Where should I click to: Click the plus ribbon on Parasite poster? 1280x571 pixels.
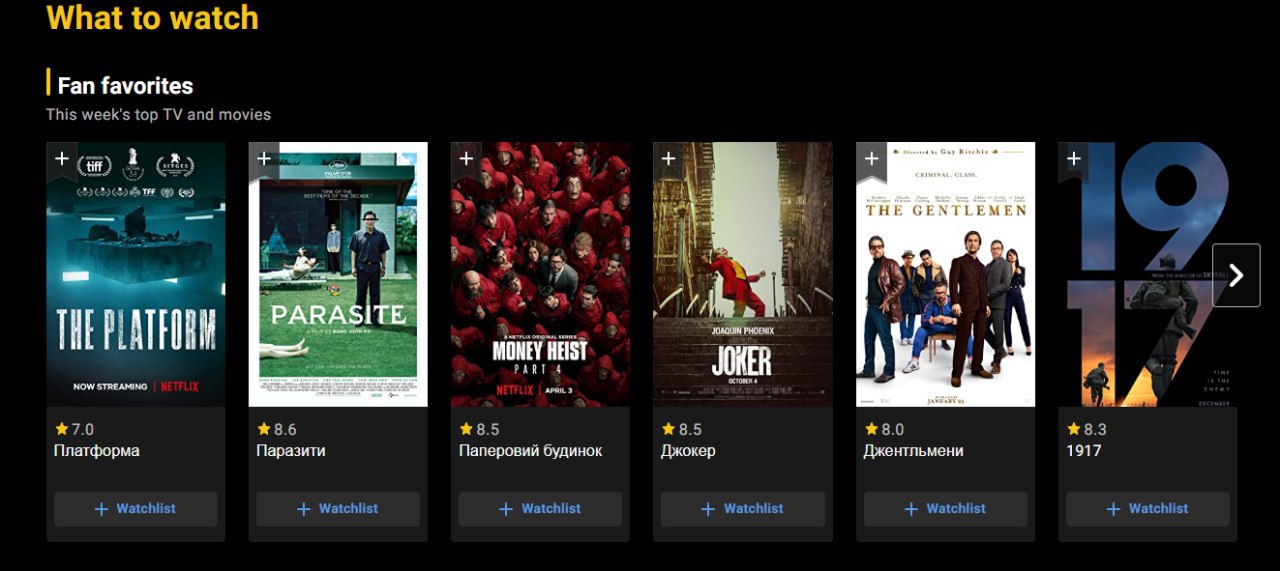click(264, 160)
